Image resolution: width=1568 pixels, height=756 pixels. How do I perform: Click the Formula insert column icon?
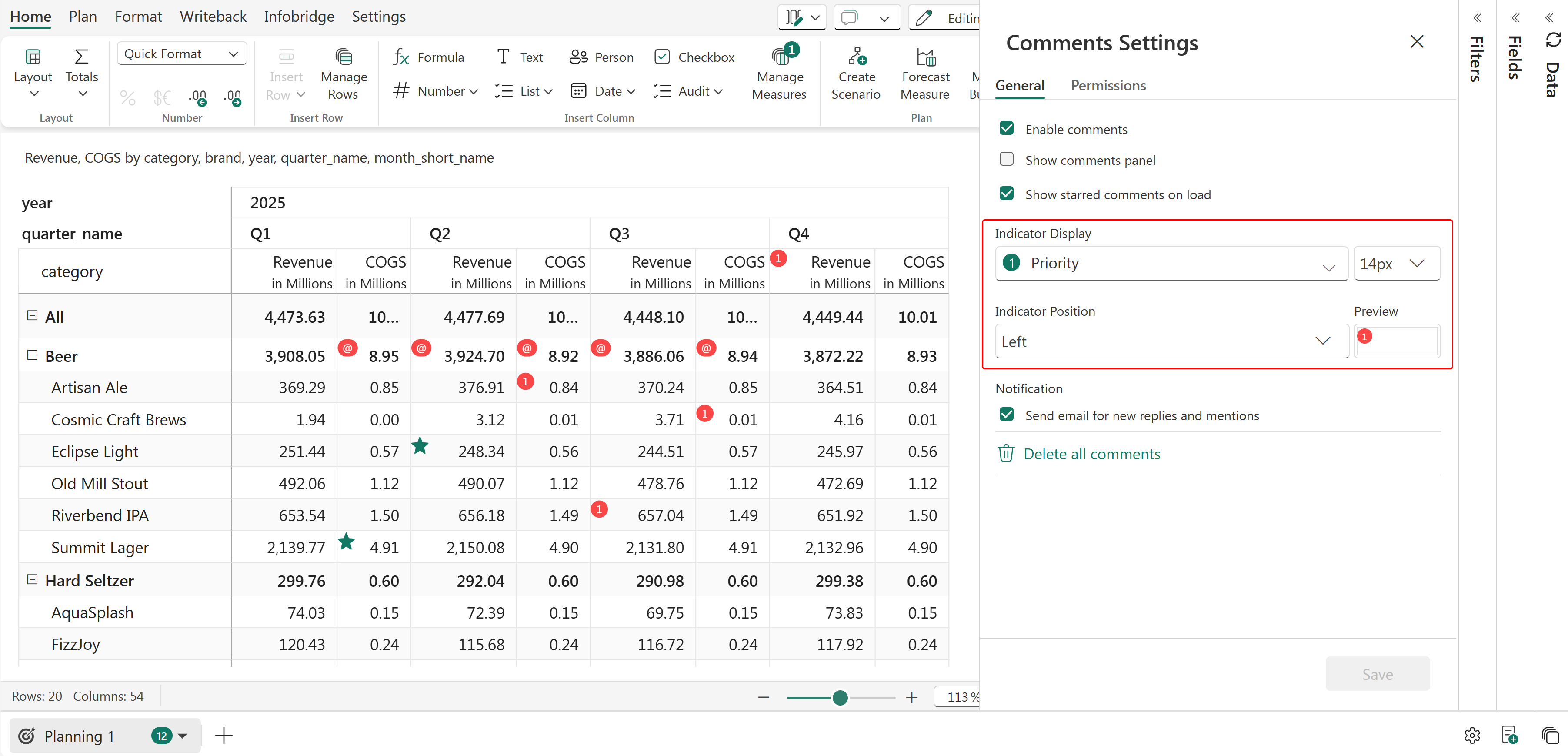[x=401, y=57]
